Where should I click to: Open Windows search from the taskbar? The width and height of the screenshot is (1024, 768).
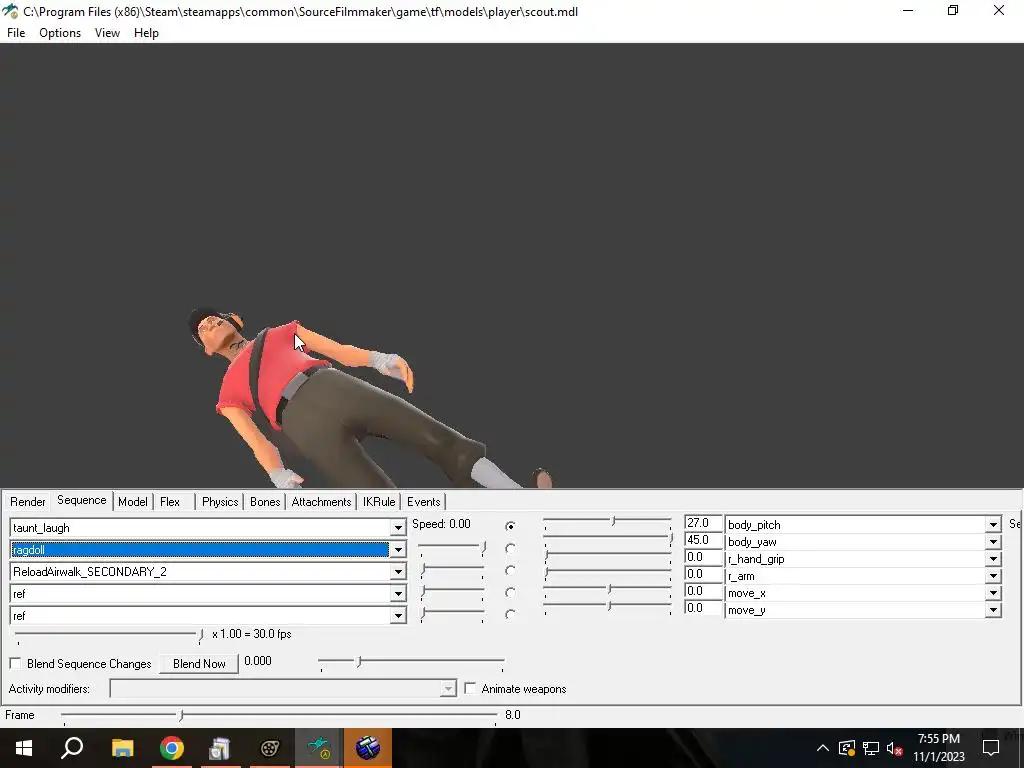tap(72, 748)
